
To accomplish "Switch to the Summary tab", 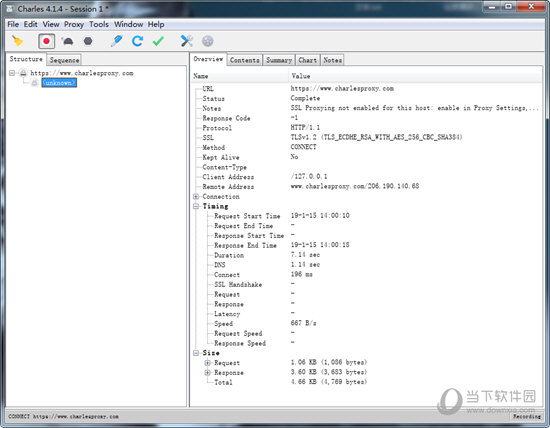I will coord(279,60).
